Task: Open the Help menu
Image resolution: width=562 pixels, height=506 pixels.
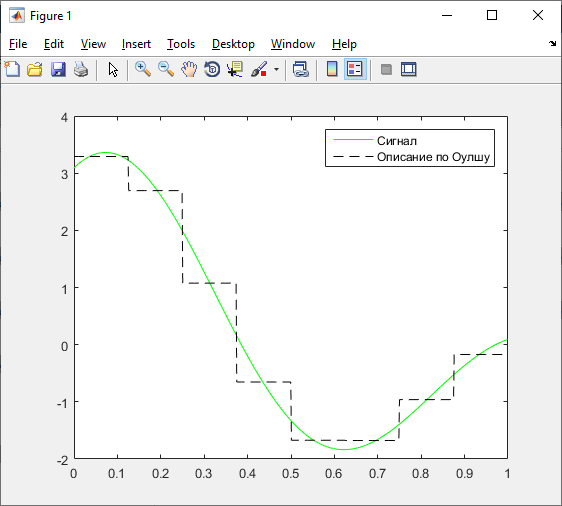Action: [344, 44]
